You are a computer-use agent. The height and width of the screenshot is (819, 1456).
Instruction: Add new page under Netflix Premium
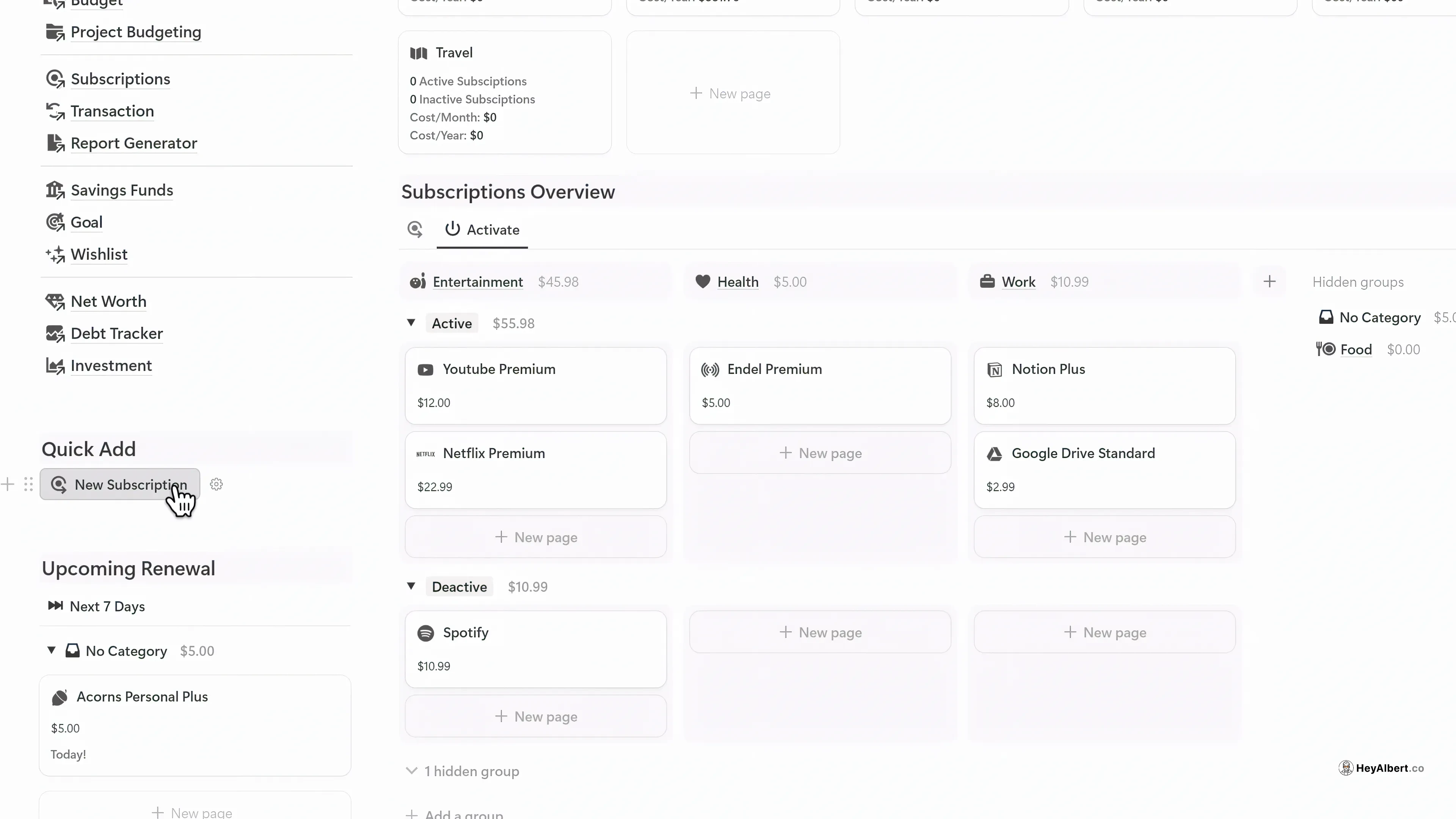click(x=536, y=537)
